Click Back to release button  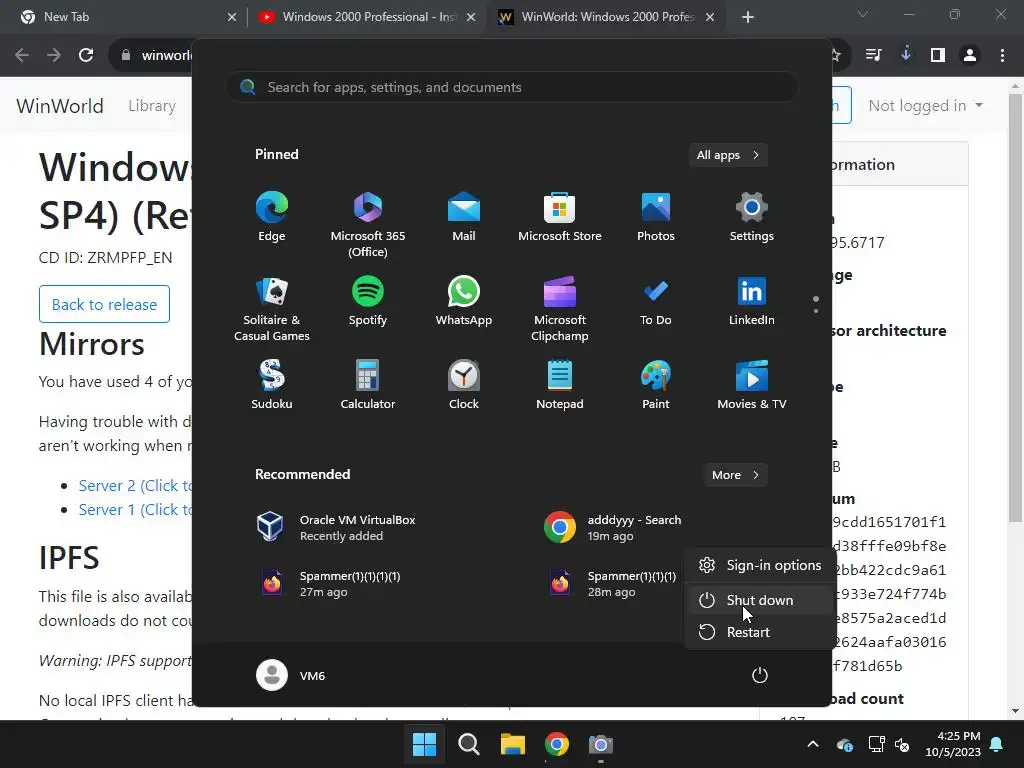point(104,304)
